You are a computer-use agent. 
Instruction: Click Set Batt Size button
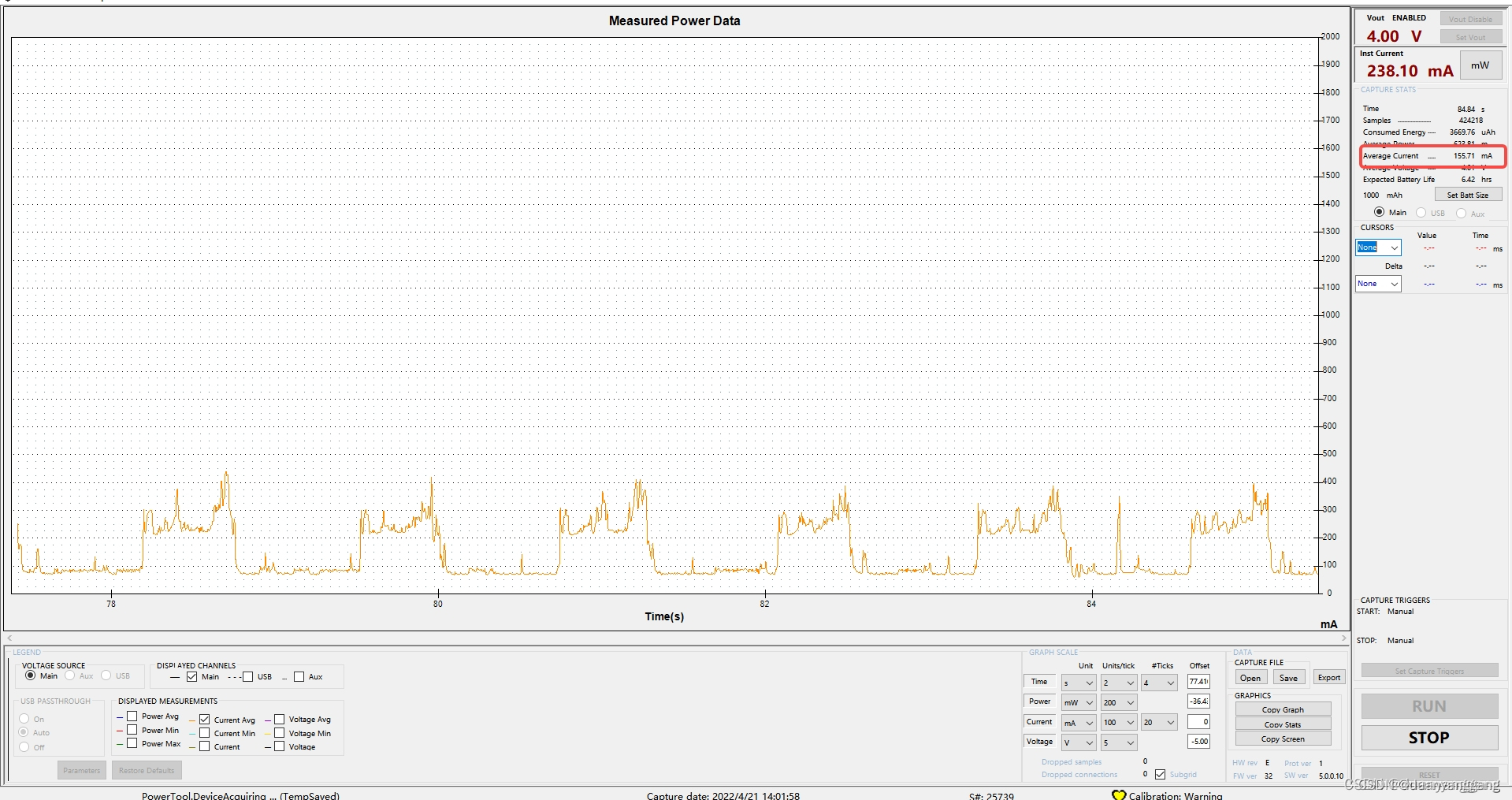[x=1468, y=195]
